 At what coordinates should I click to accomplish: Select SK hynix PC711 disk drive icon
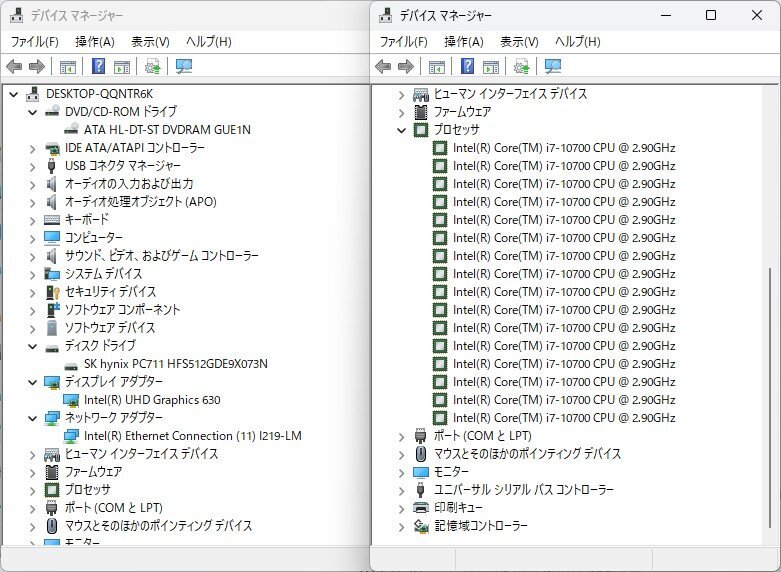tap(71, 365)
